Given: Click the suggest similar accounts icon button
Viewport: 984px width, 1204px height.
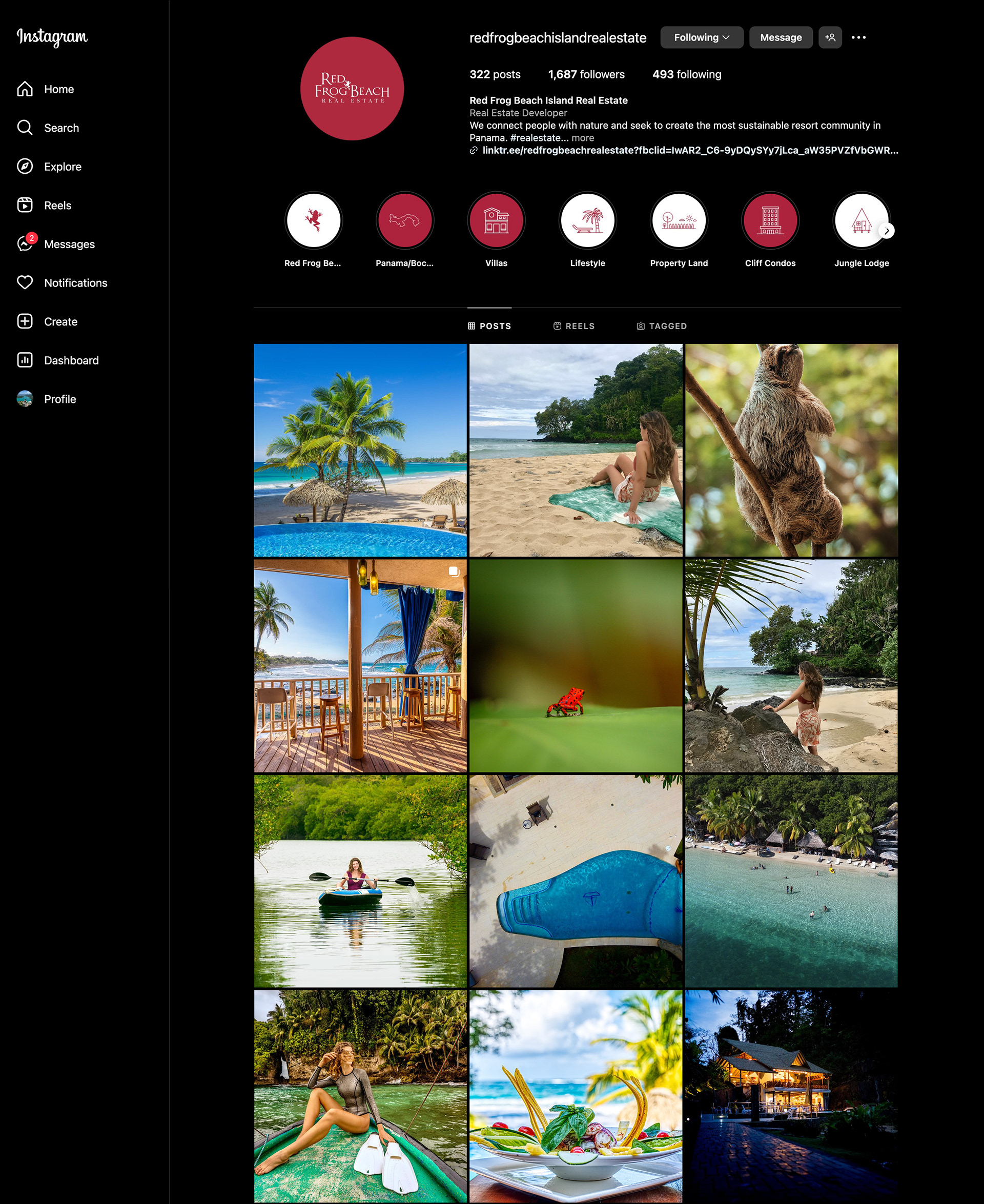Looking at the screenshot, I should tap(830, 37).
